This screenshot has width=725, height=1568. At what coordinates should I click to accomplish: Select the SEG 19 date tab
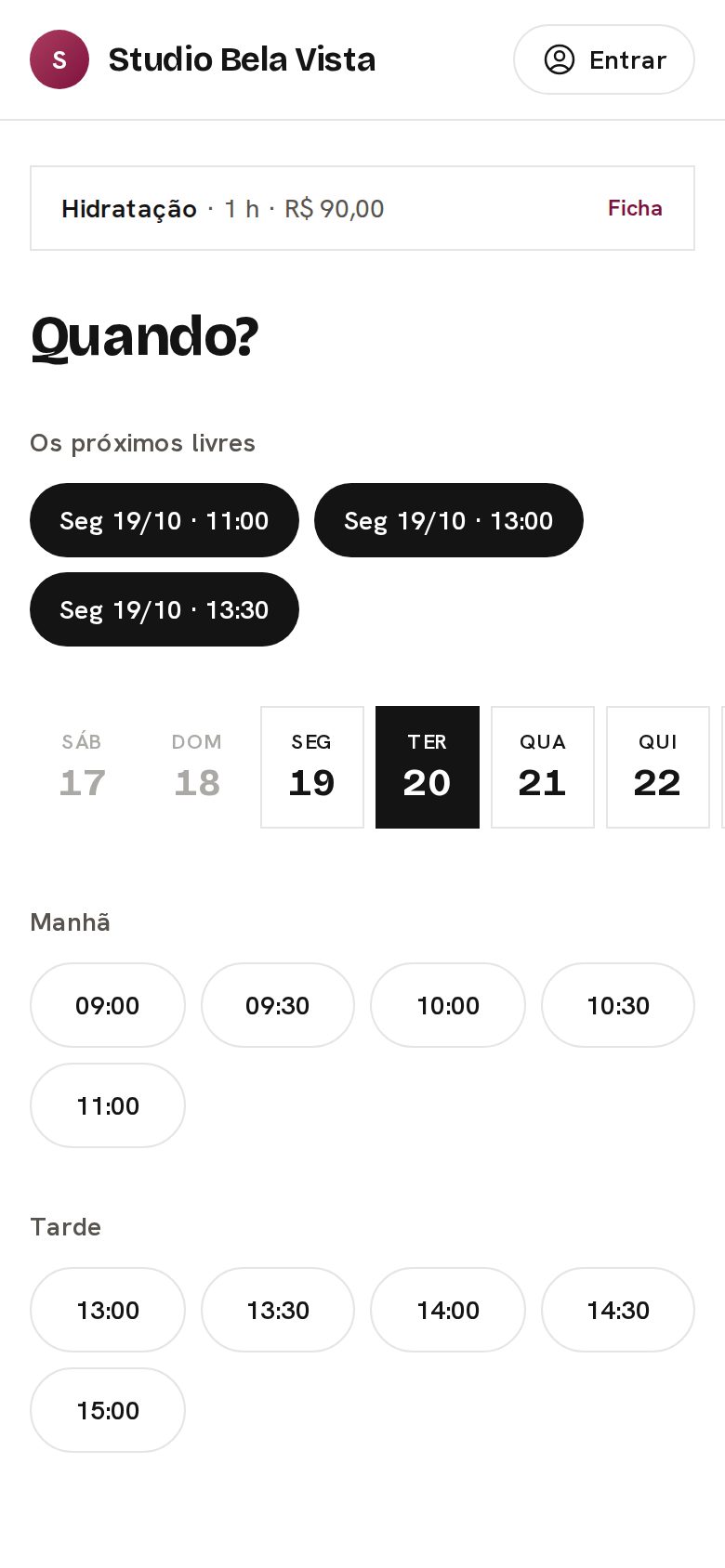[x=312, y=767]
